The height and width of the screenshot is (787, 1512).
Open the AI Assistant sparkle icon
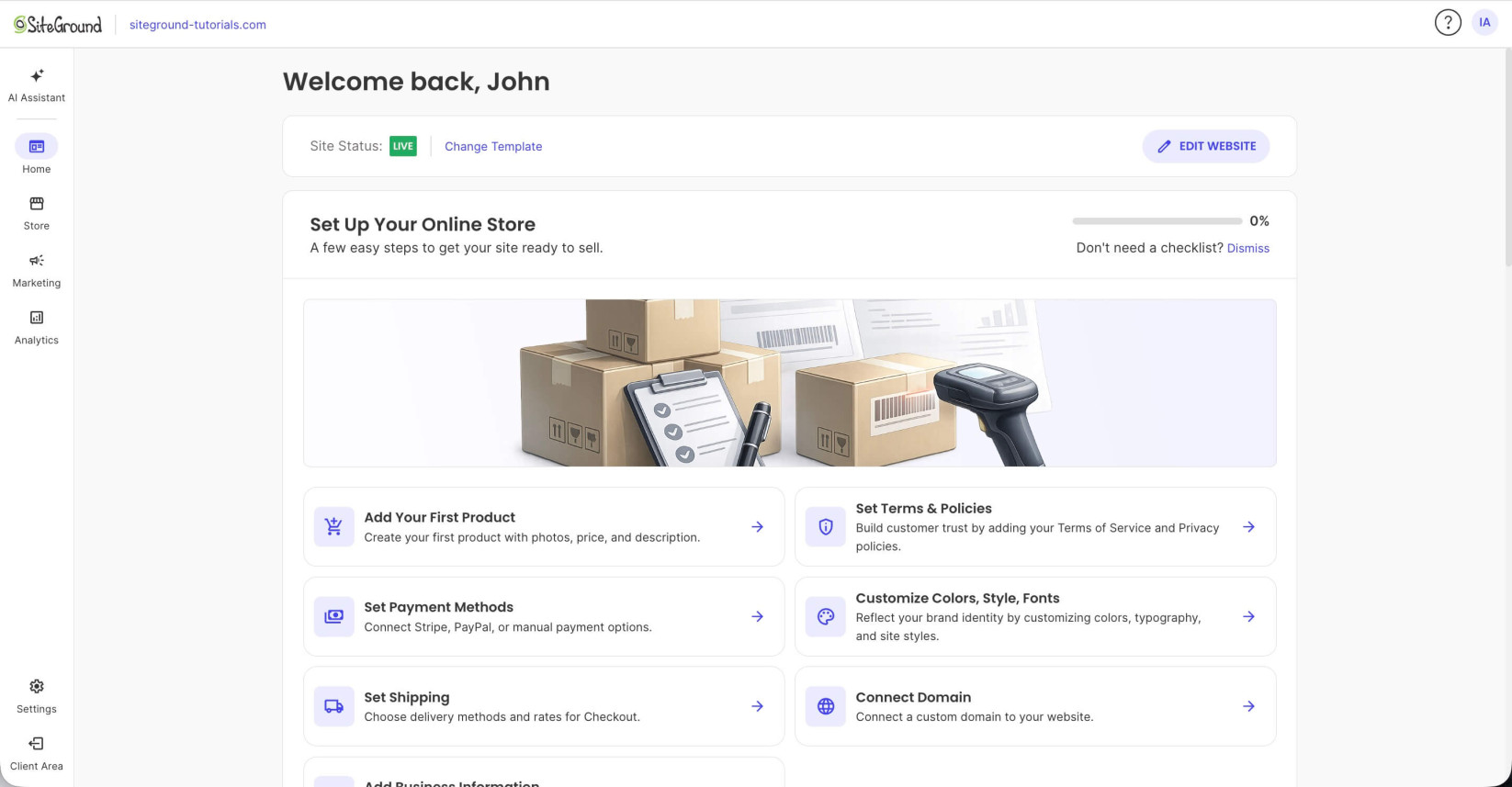[x=37, y=75]
